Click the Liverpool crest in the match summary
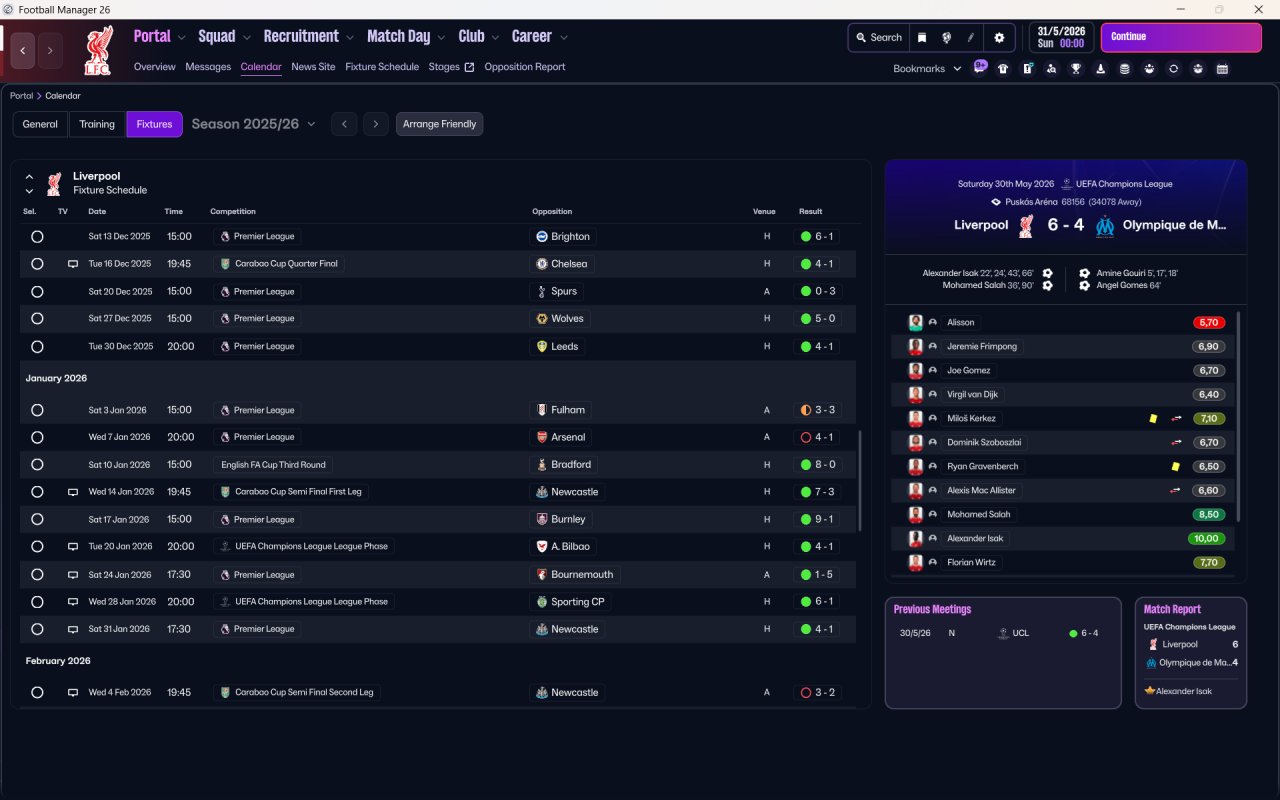 (x=1026, y=226)
